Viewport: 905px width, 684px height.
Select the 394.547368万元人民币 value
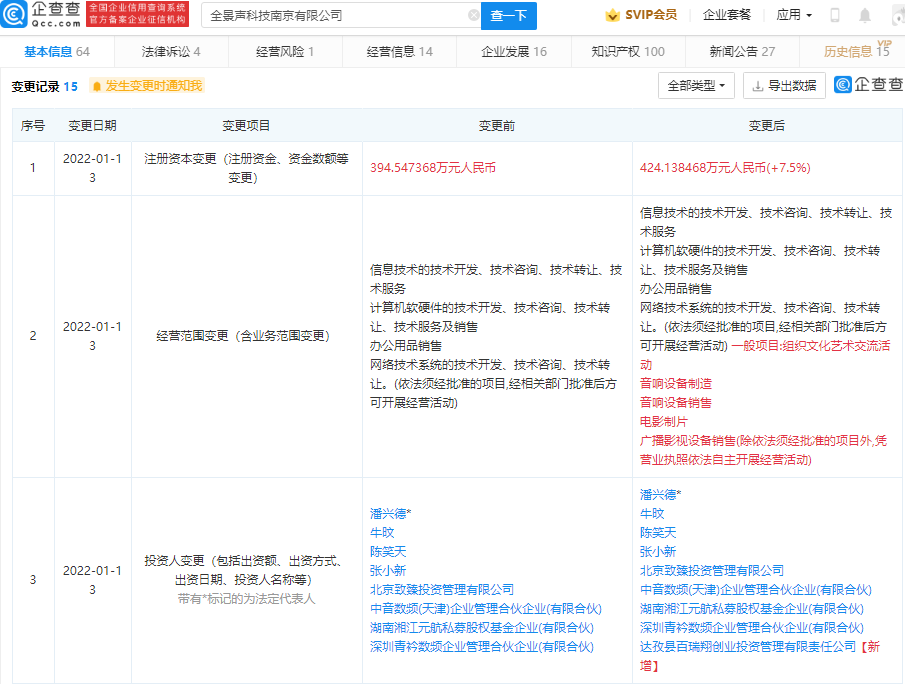point(433,168)
